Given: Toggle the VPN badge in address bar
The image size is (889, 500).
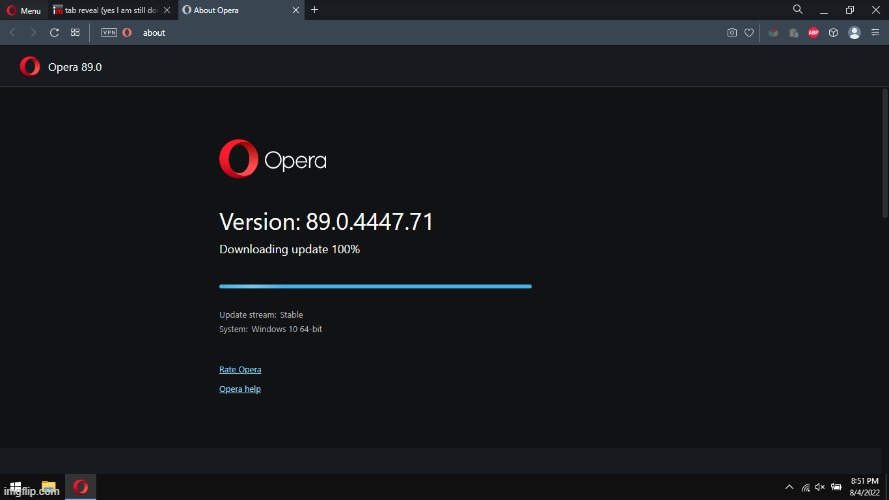Looking at the screenshot, I should [109, 33].
